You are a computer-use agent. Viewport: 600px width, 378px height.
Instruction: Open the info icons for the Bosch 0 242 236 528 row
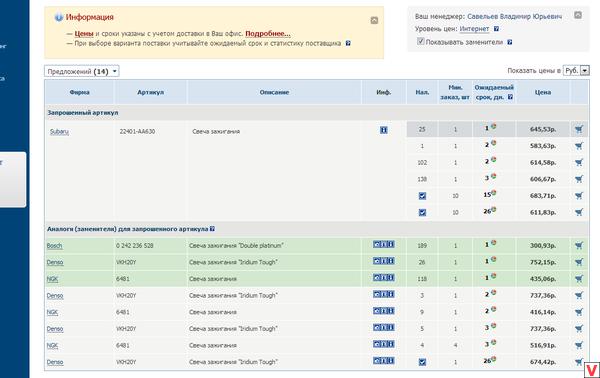383,244
